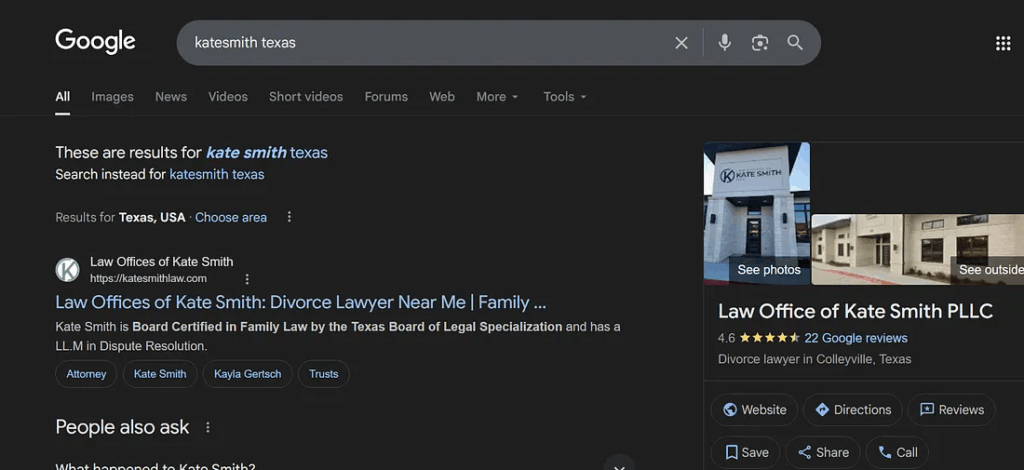
Task: Click inside the Google search field
Action: point(420,43)
